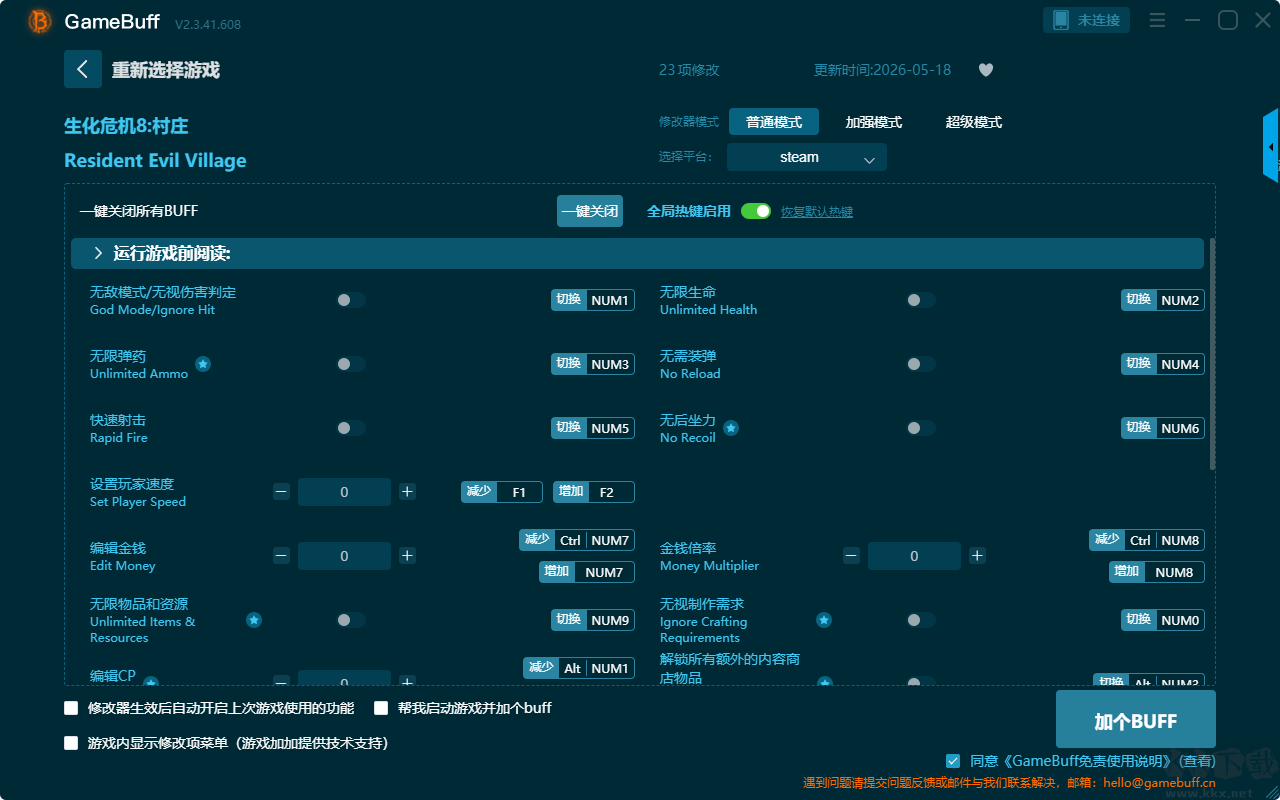Click the Money Multiplier value field

point(914,556)
